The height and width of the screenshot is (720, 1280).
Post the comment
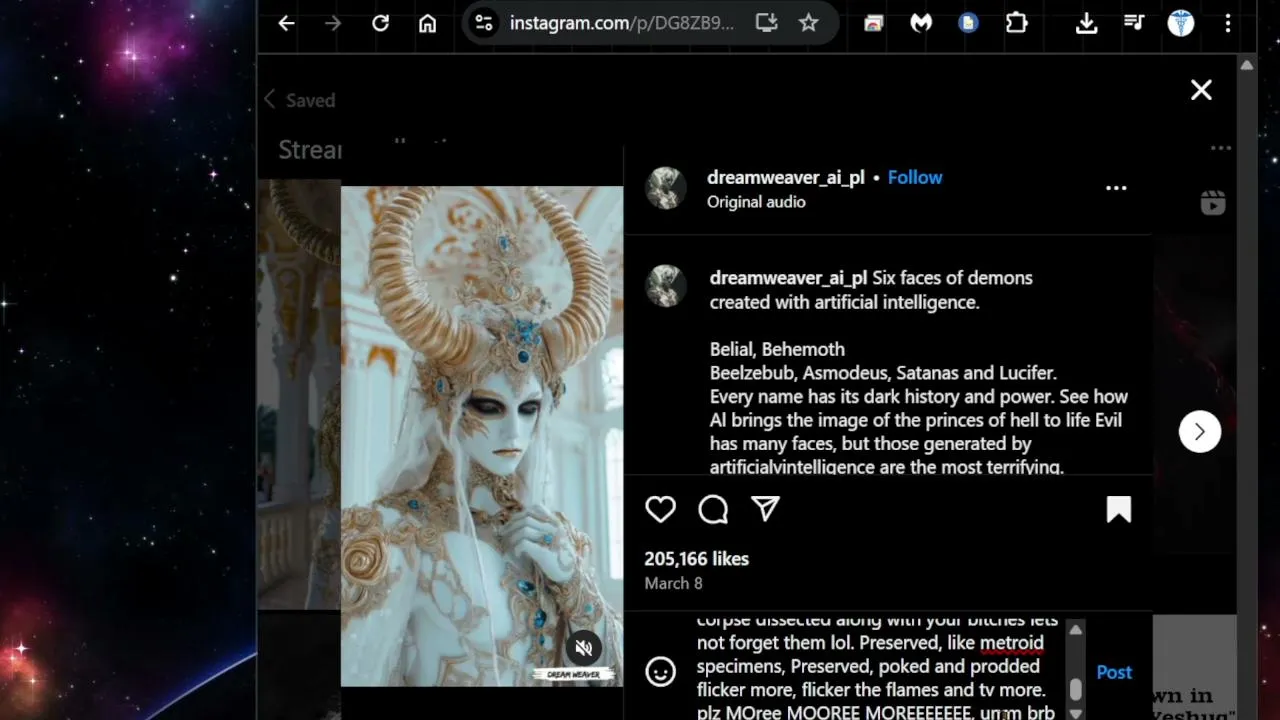point(1114,672)
